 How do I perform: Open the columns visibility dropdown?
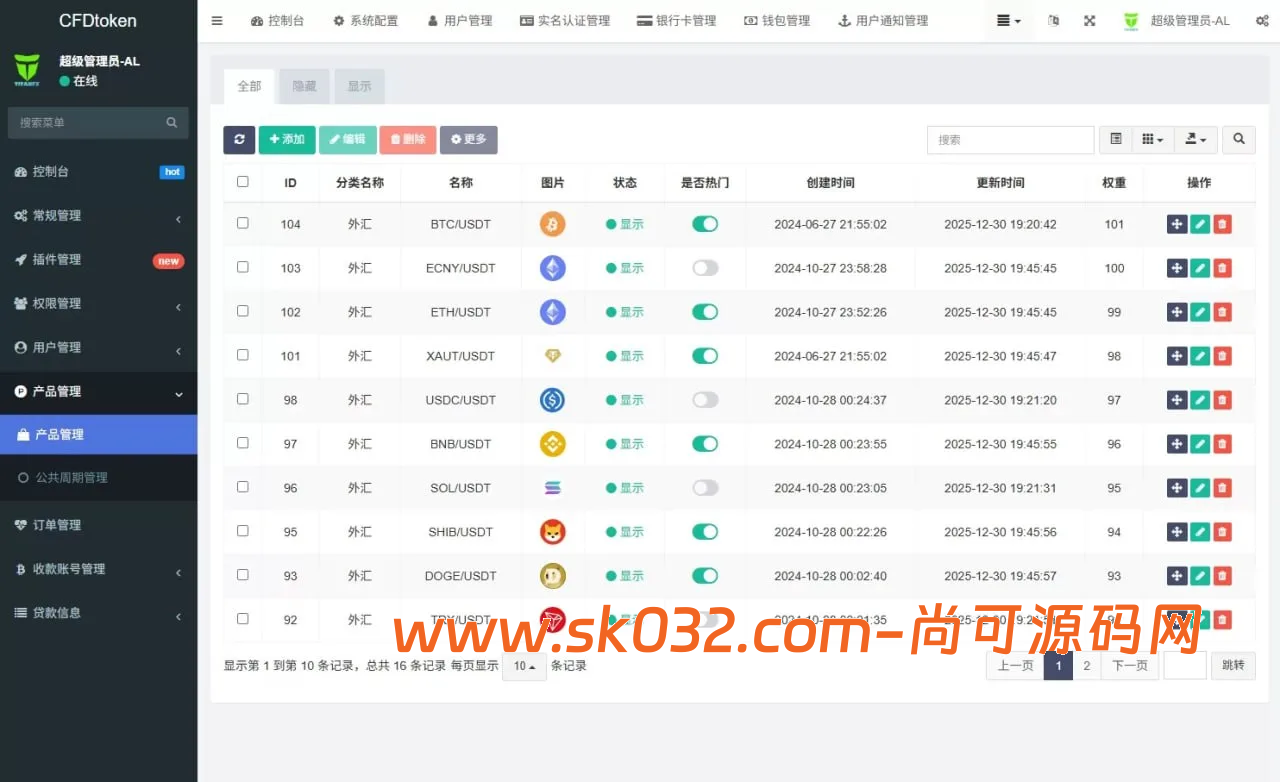pyautogui.click(x=1152, y=140)
